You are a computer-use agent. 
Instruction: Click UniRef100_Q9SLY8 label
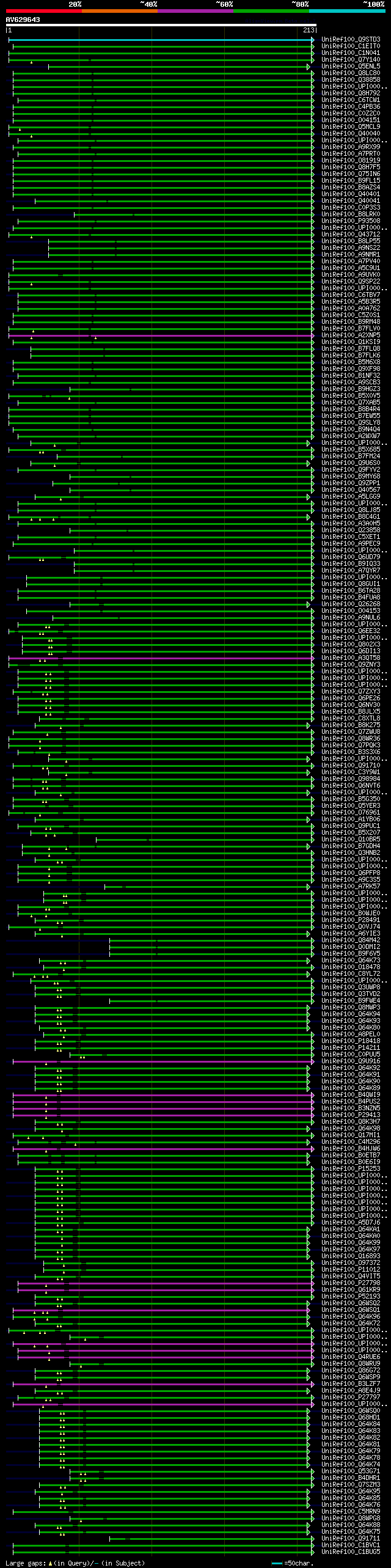pos(351,423)
